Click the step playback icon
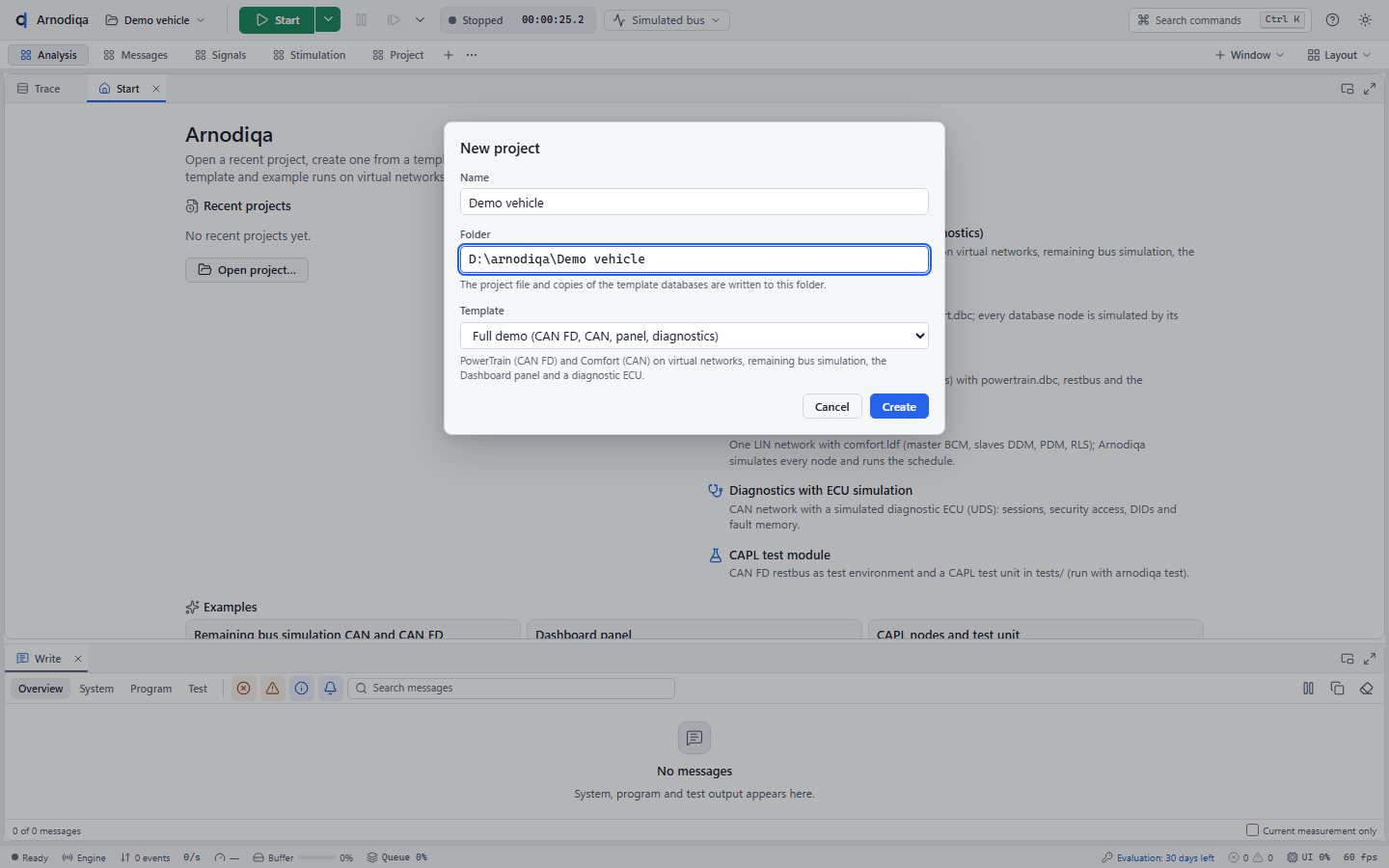Screen dimensions: 1389x868 (394, 19)
